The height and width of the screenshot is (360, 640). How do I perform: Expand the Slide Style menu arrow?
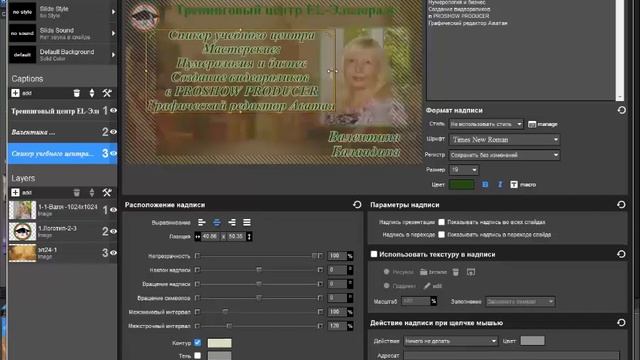pos(113,12)
